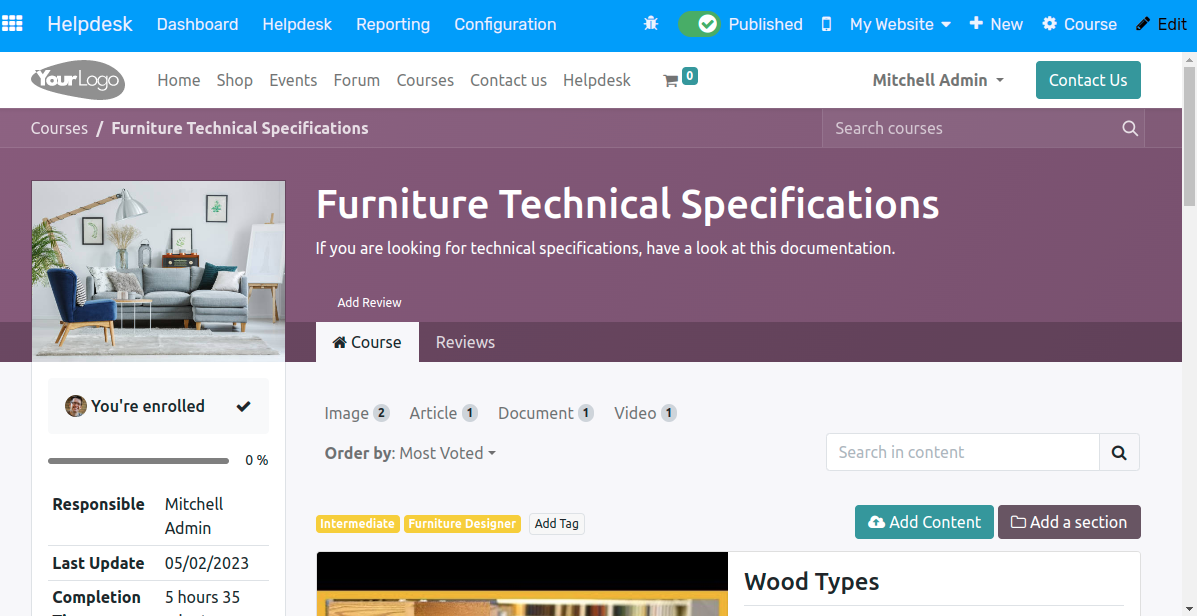The width and height of the screenshot is (1199, 616).
Task: Toggle the Published switch off
Action: (x=699, y=24)
